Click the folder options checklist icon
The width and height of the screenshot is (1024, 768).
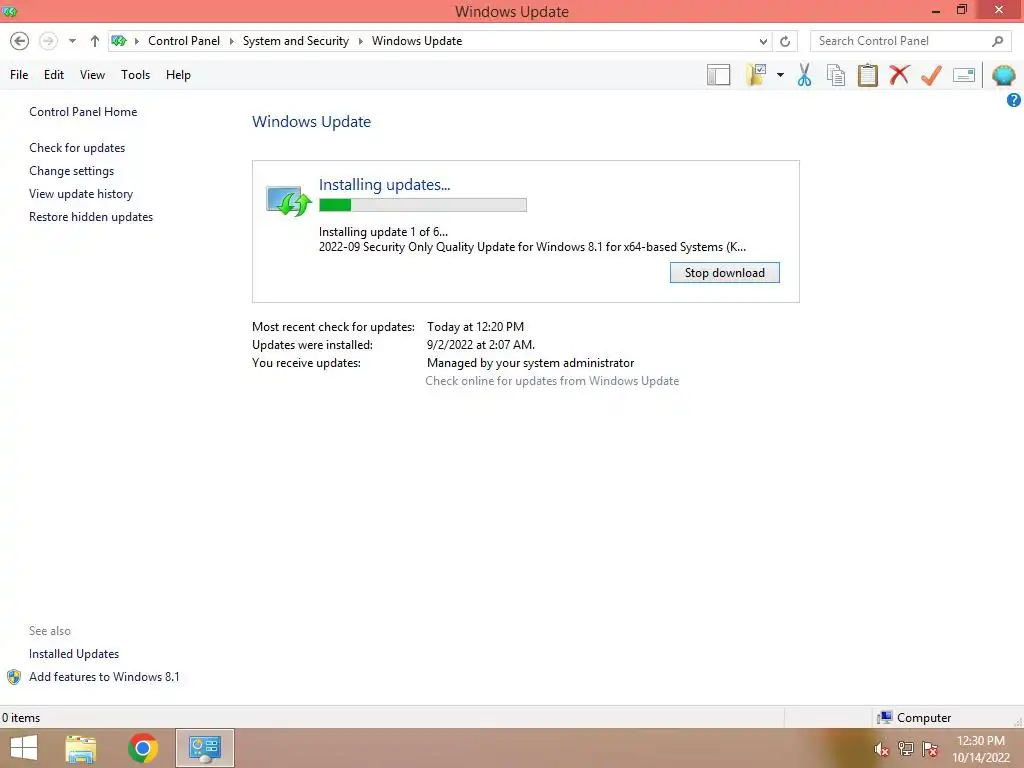coord(756,75)
